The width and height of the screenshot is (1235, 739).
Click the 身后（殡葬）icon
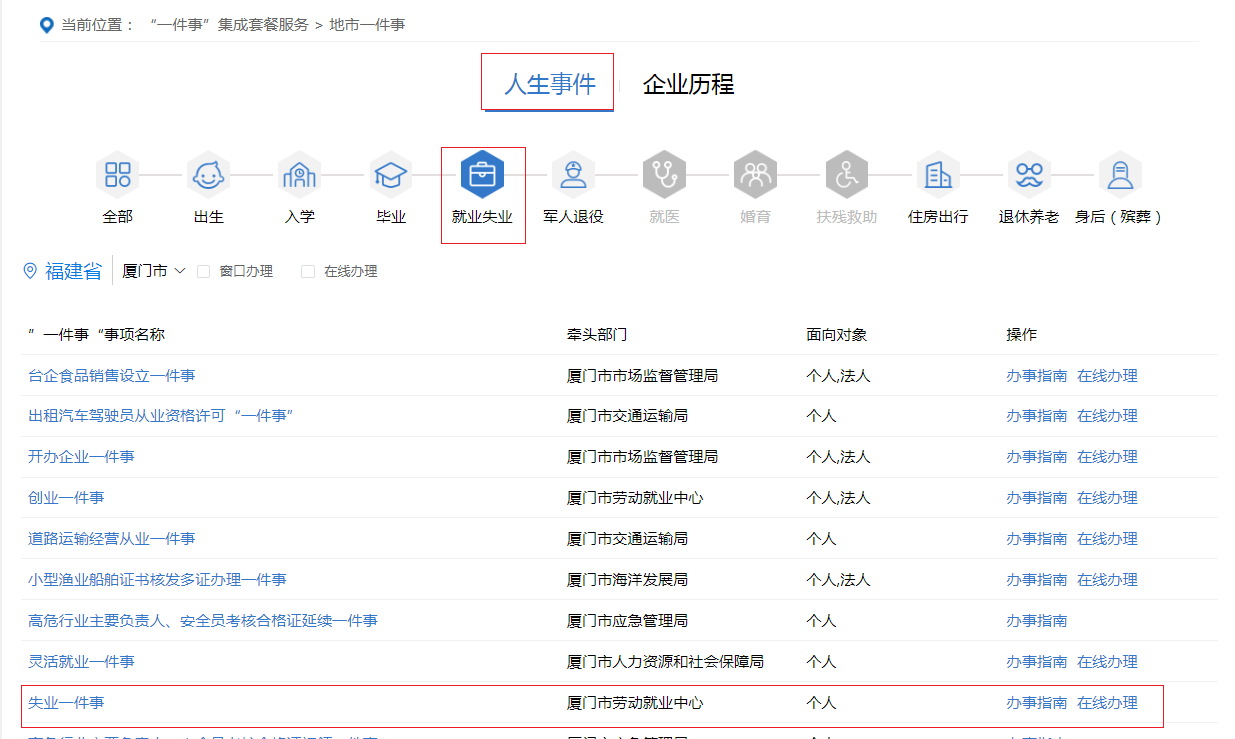click(1119, 176)
